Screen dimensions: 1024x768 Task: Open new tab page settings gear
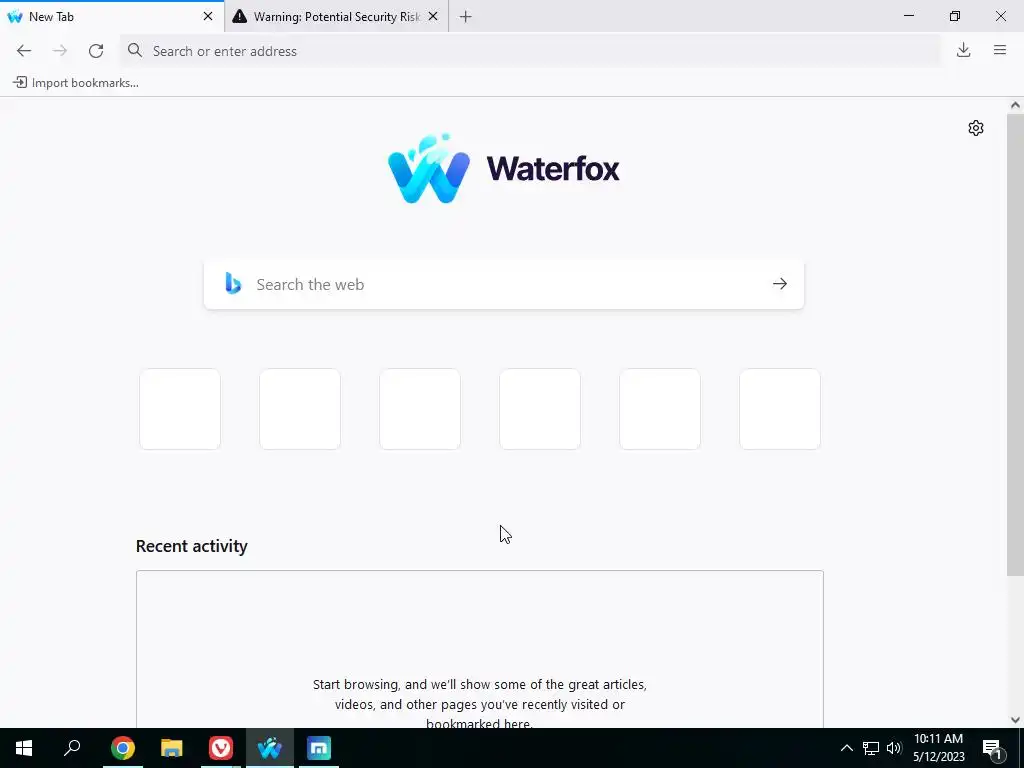976,128
